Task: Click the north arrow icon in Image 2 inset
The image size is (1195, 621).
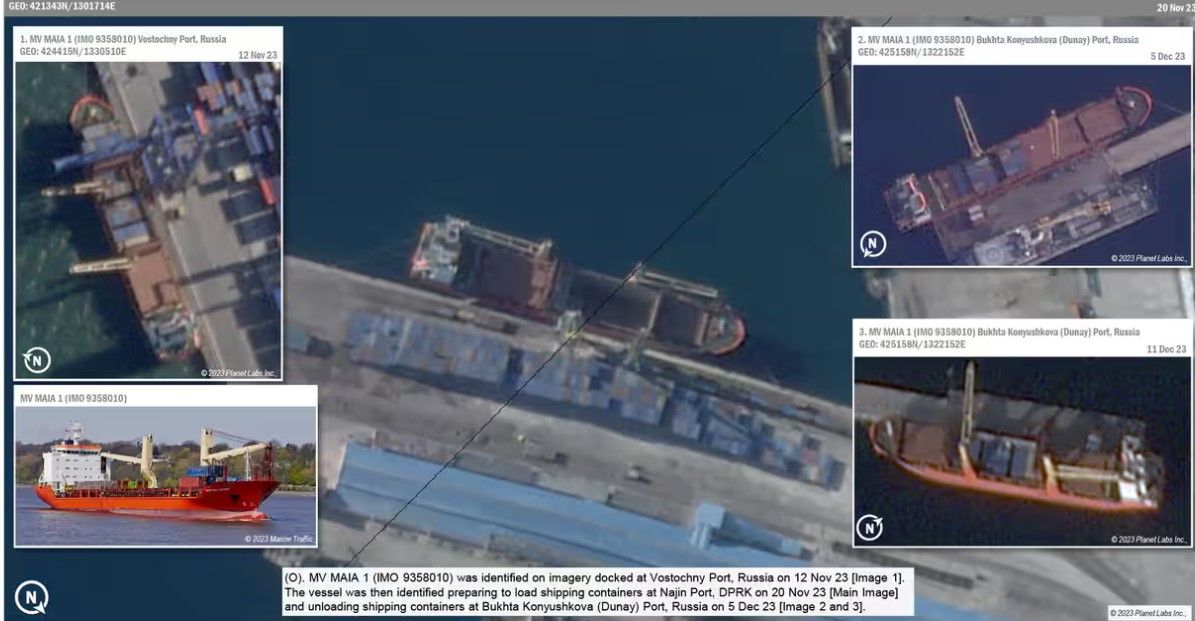Action: [x=873, y=245]
